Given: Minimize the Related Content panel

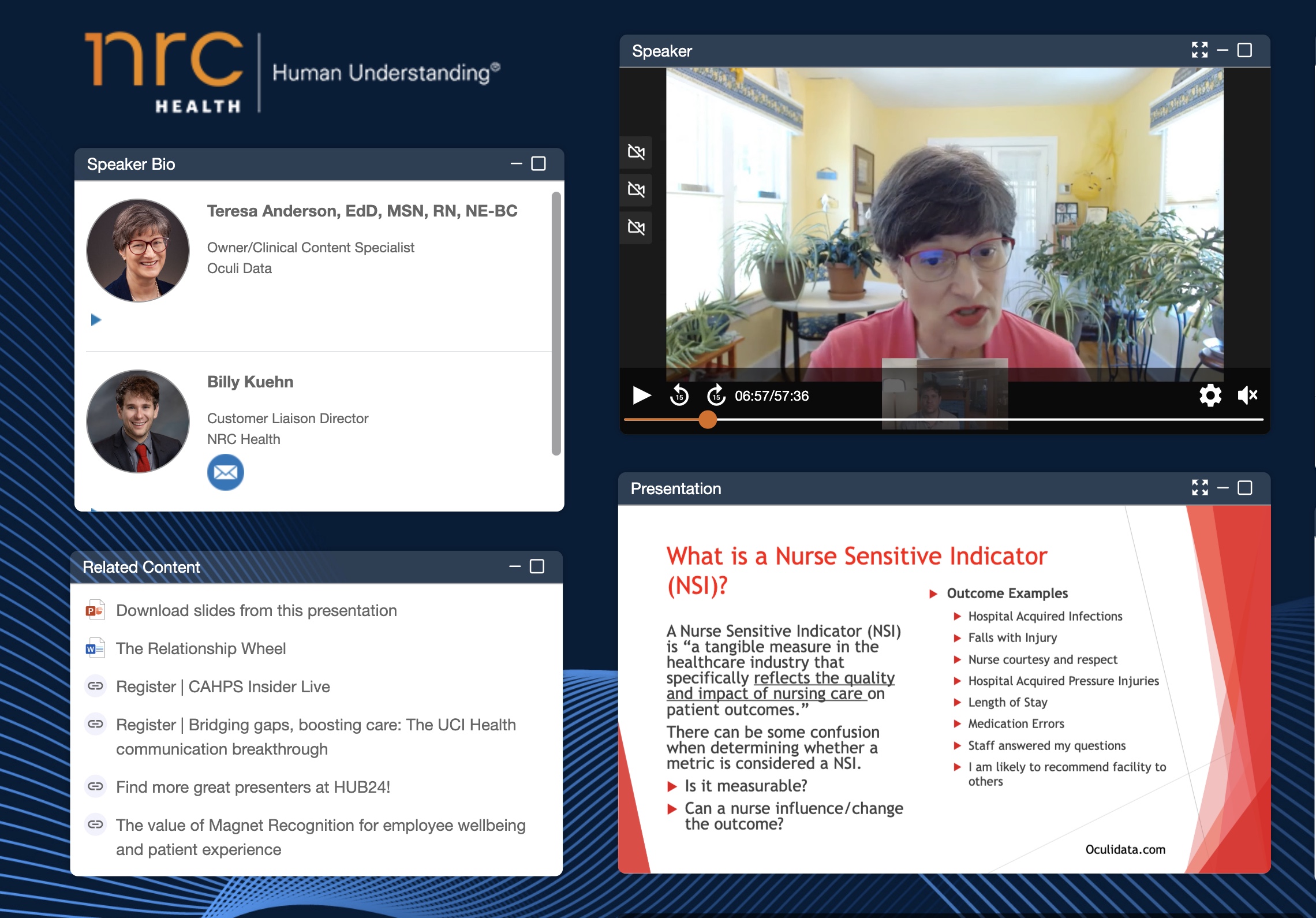Looking at the screenshot, I should (x=515, y=566).
